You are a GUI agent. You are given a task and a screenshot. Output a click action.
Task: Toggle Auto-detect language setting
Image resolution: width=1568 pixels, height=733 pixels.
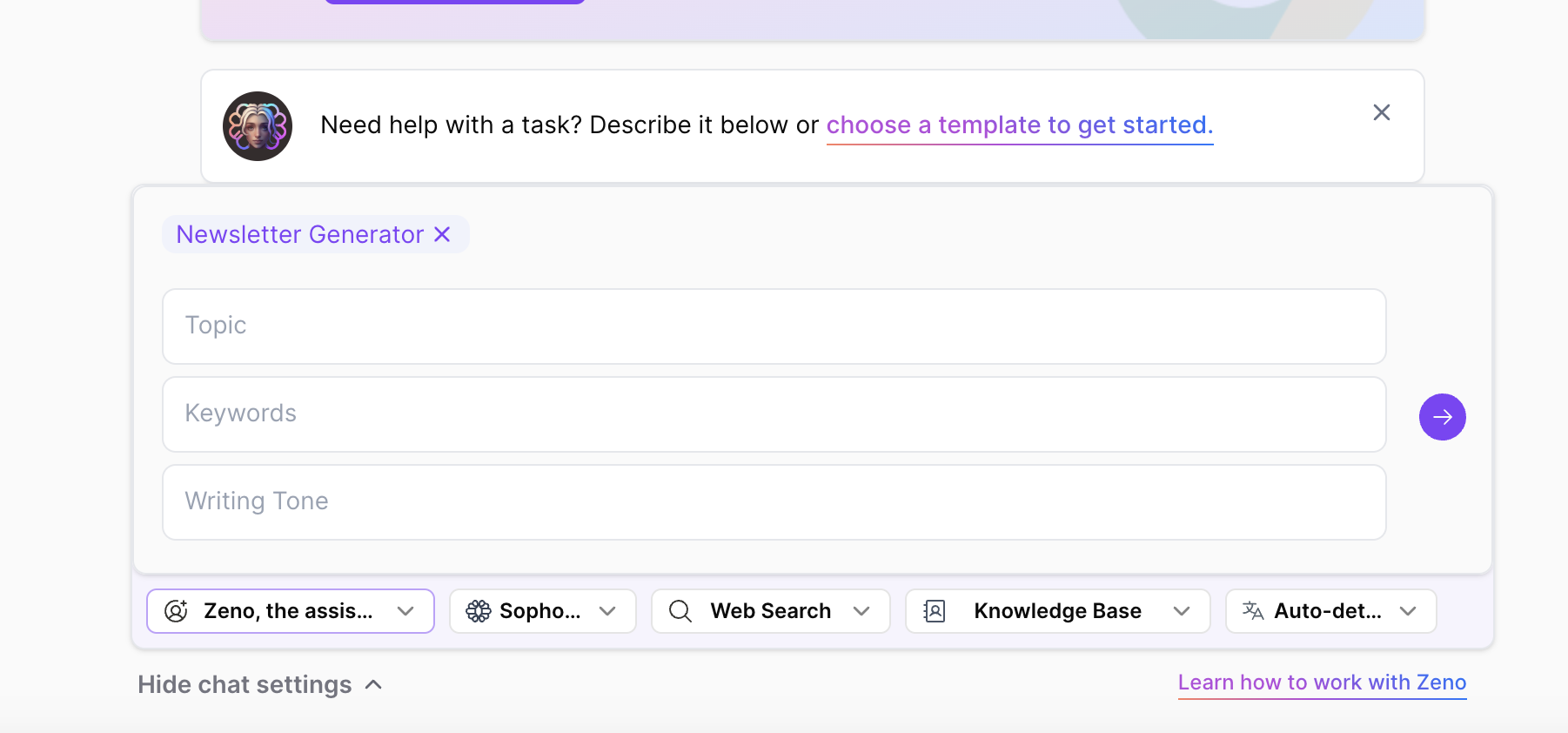pyautogui.click(x=1330, y=611)
